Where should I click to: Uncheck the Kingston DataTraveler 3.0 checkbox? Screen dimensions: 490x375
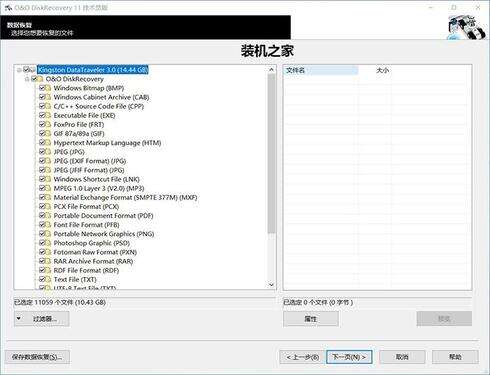pyautogui.click(x=26, y=69)
